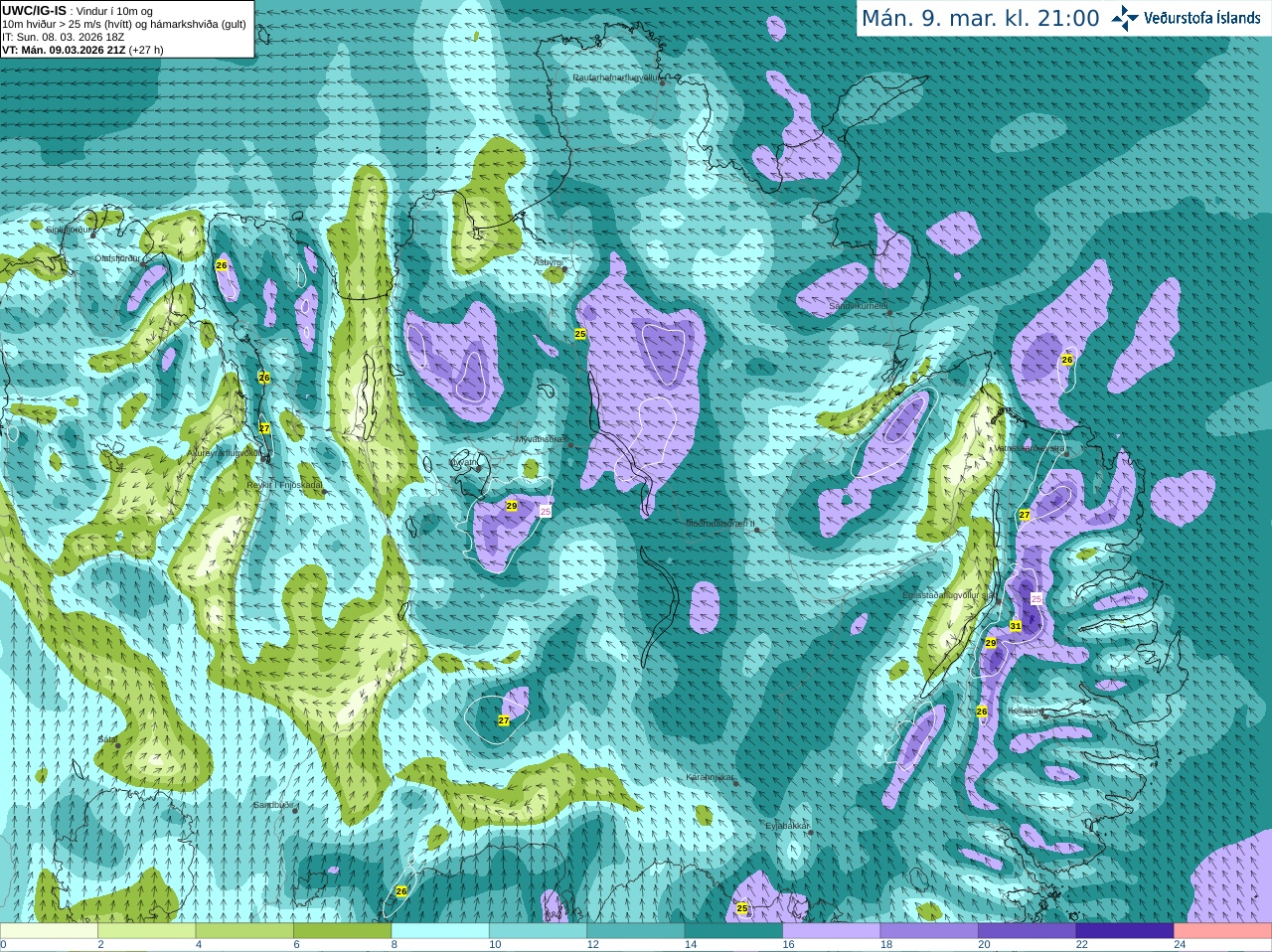Viewport: 1272px width, 952px height.
Task: Click the 'Vatnsskarð eystra' station label
Action: click(1031, 448)
